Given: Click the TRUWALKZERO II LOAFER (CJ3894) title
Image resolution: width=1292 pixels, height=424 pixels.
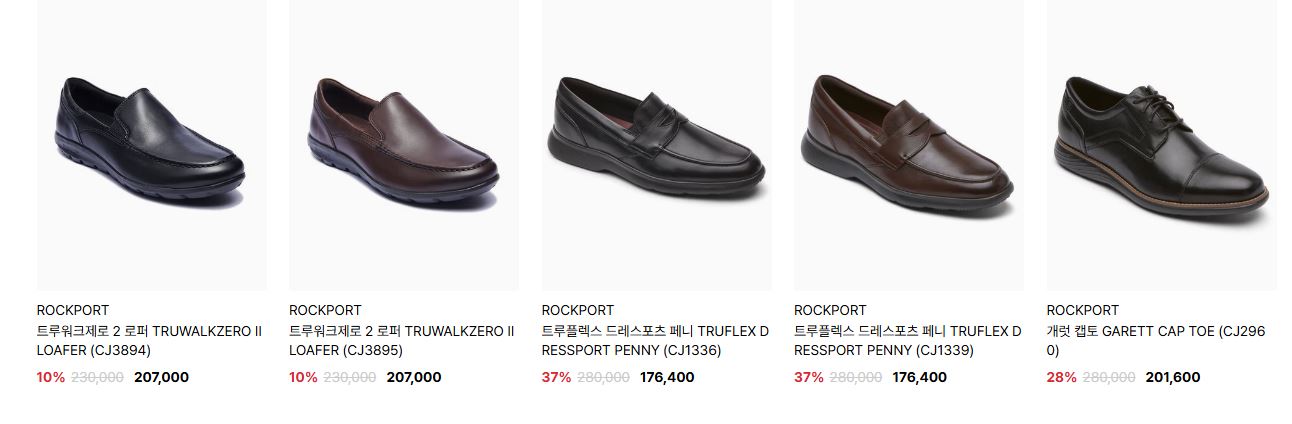Looking at the screenshot, I should pos(150,341).
